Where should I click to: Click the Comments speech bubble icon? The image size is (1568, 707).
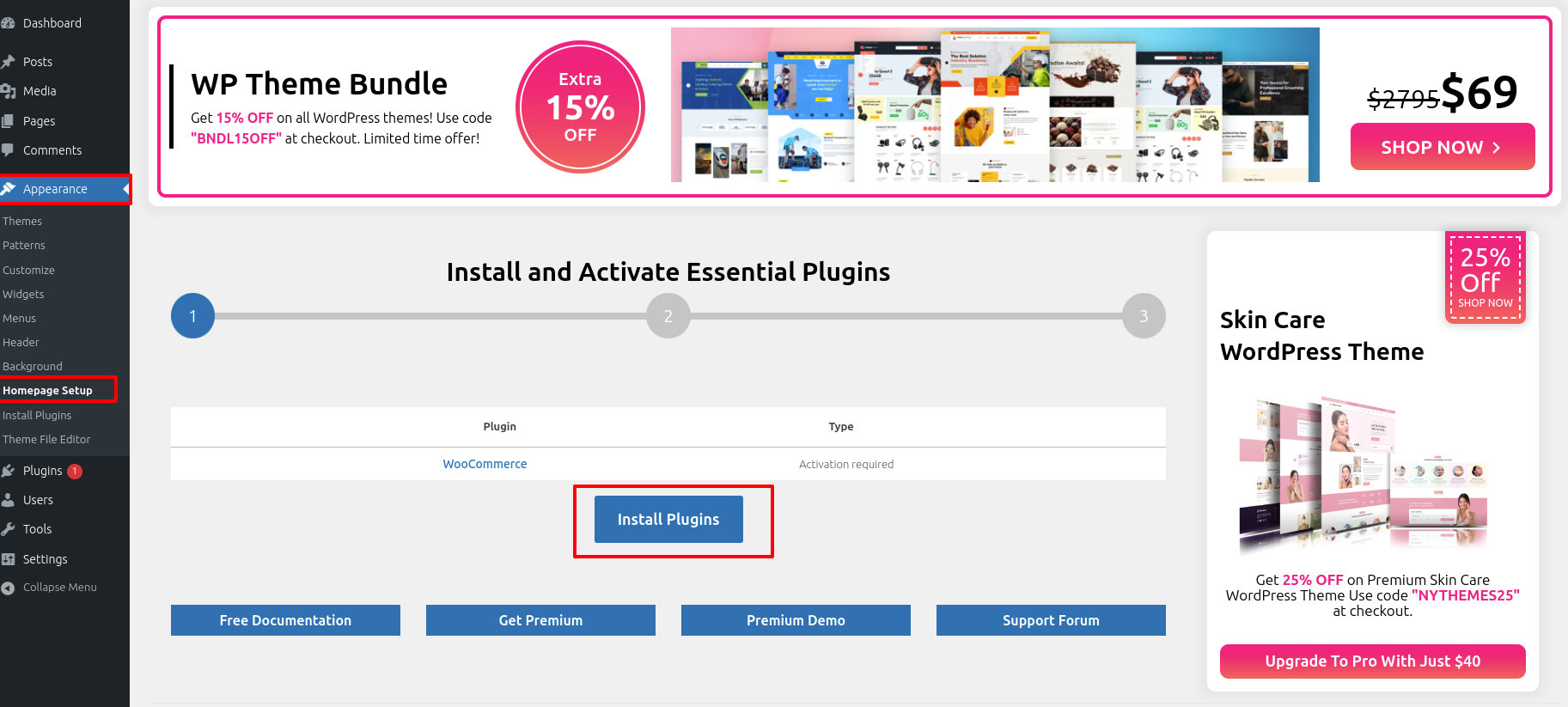coord(8,150)
